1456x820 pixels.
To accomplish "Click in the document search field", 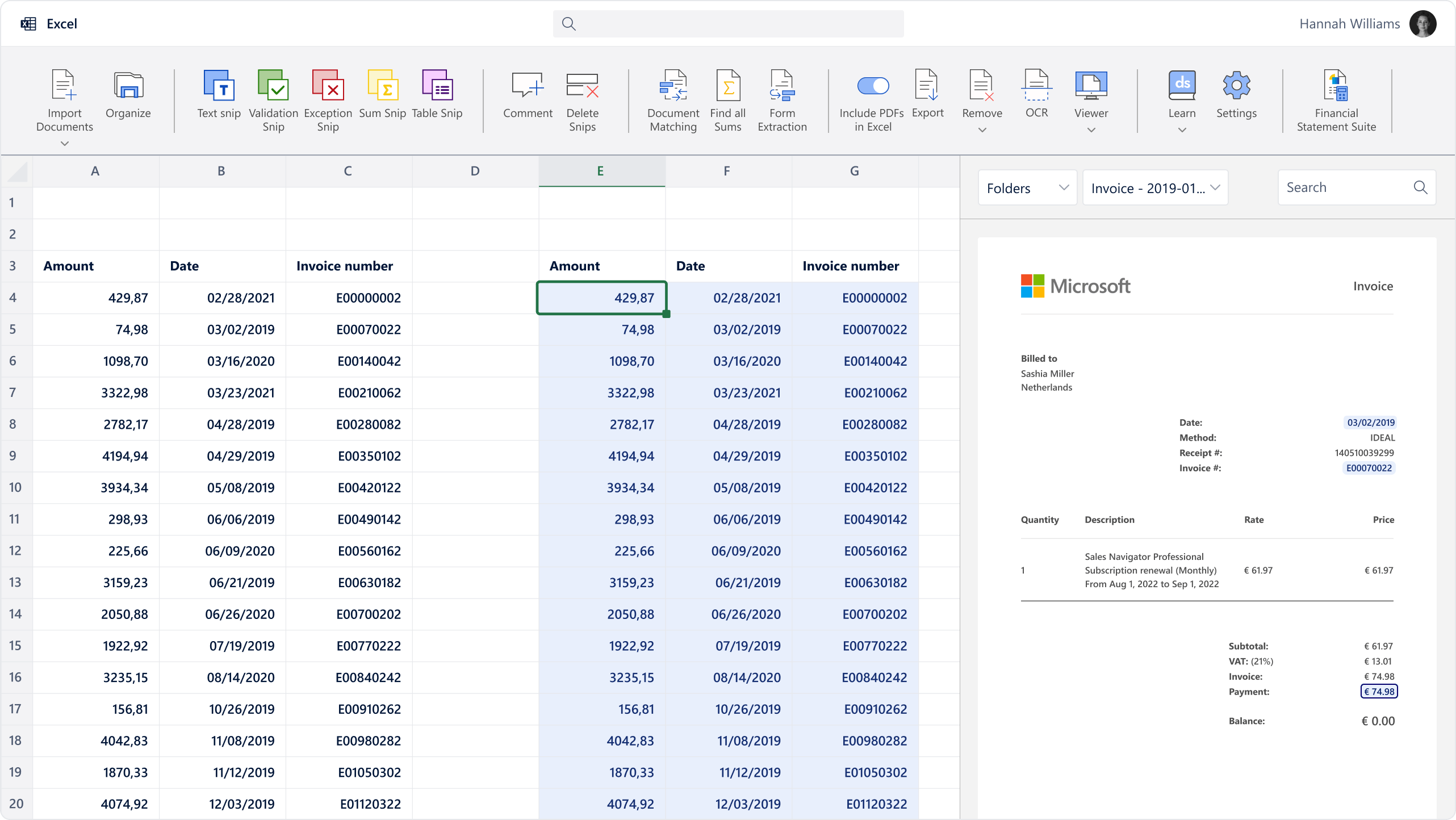I will tap(1352, 187).
